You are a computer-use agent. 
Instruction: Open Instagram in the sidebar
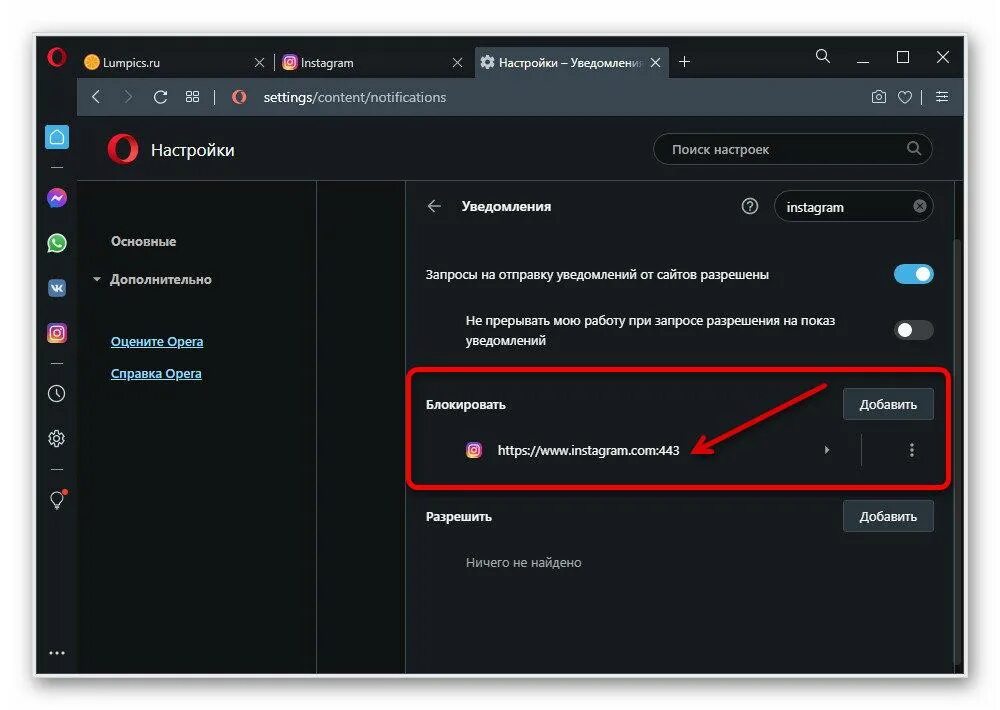click(x=57, y=333)
